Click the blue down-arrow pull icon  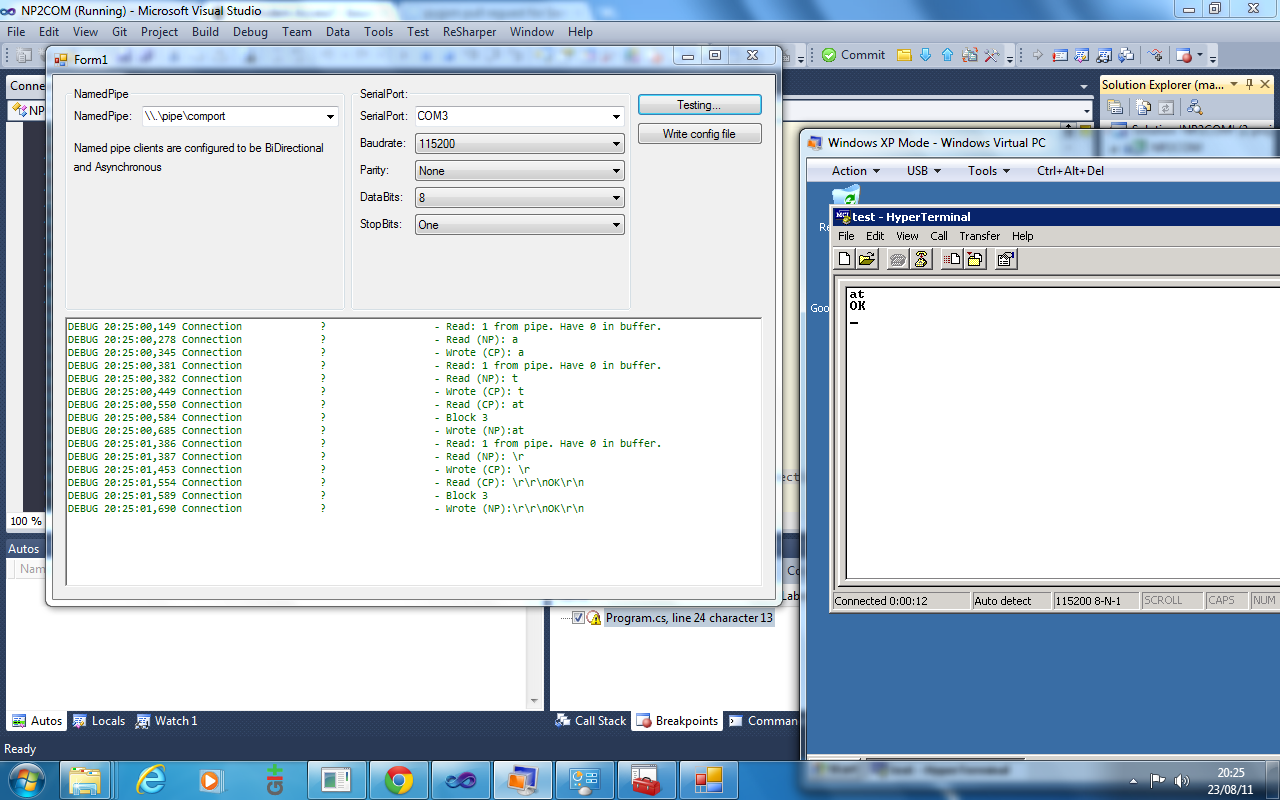pyautogui.click(x=926, y=55)
